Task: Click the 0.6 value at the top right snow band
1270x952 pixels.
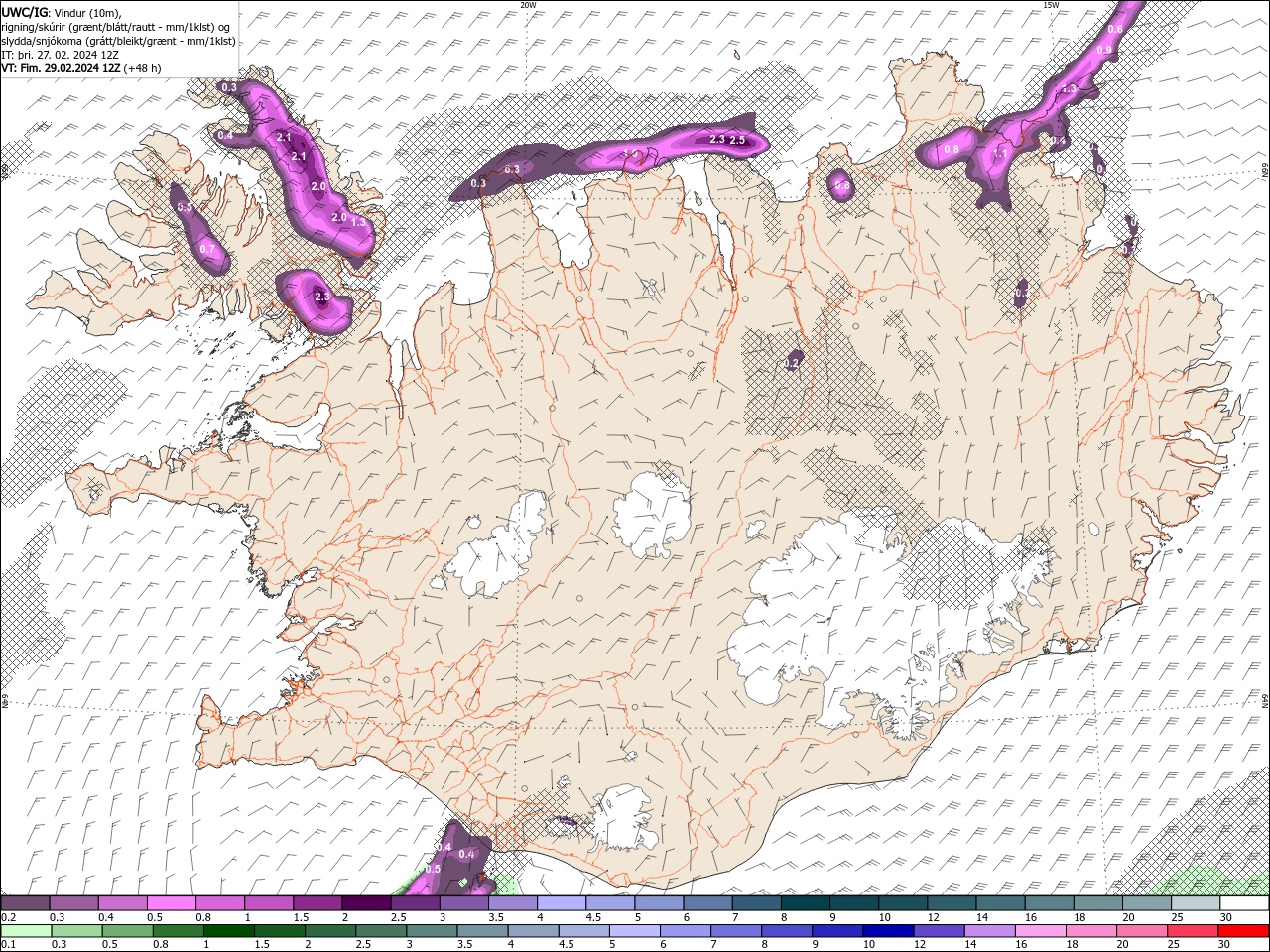Action: pos(1115,29)
